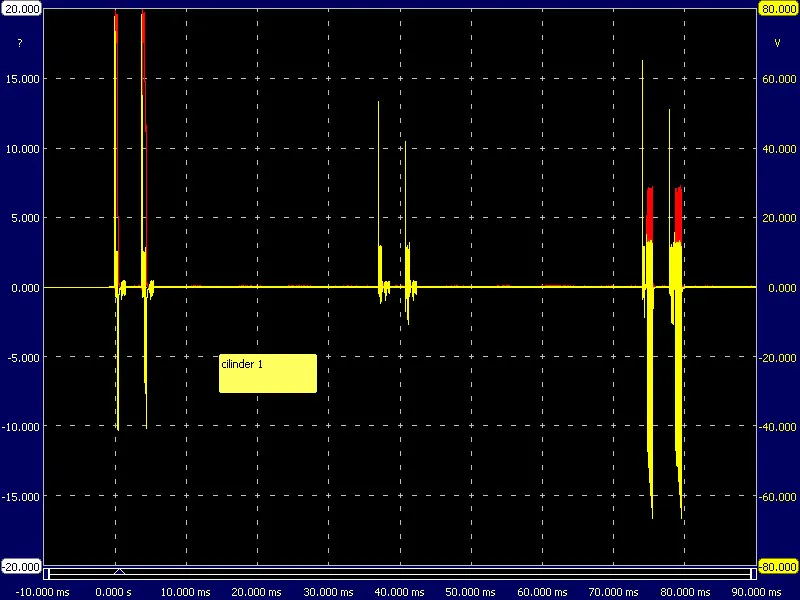Click the 70.000 ms time axis label
The height and width of the screenshot is (600, 800).
[613, 592]
